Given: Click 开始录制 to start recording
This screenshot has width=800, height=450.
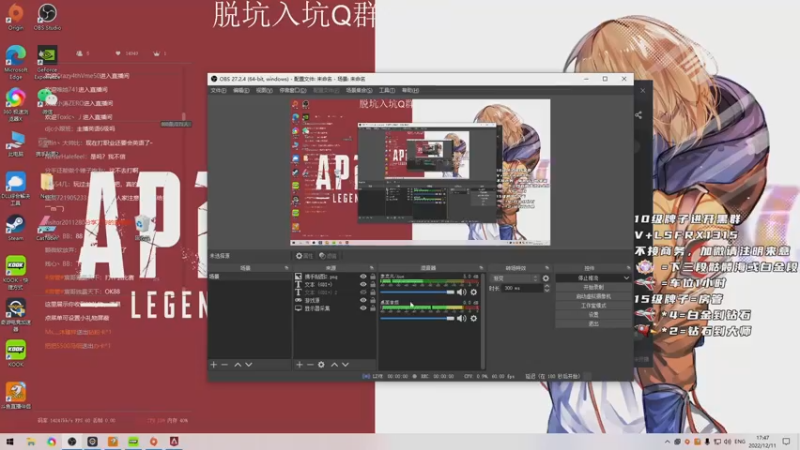Looking at the screenshot, I should pyautogui.click(x=593, y=287).
